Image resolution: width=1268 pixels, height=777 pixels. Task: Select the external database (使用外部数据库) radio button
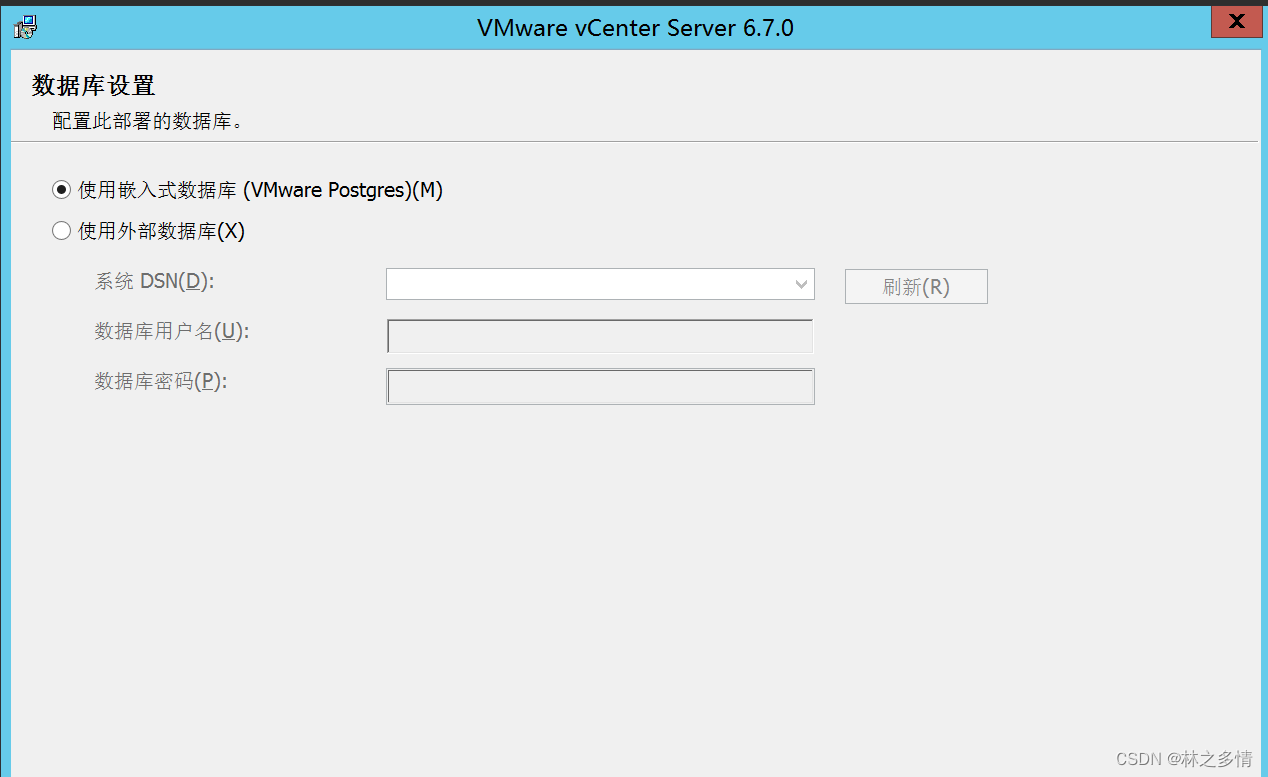click(62, 231)
